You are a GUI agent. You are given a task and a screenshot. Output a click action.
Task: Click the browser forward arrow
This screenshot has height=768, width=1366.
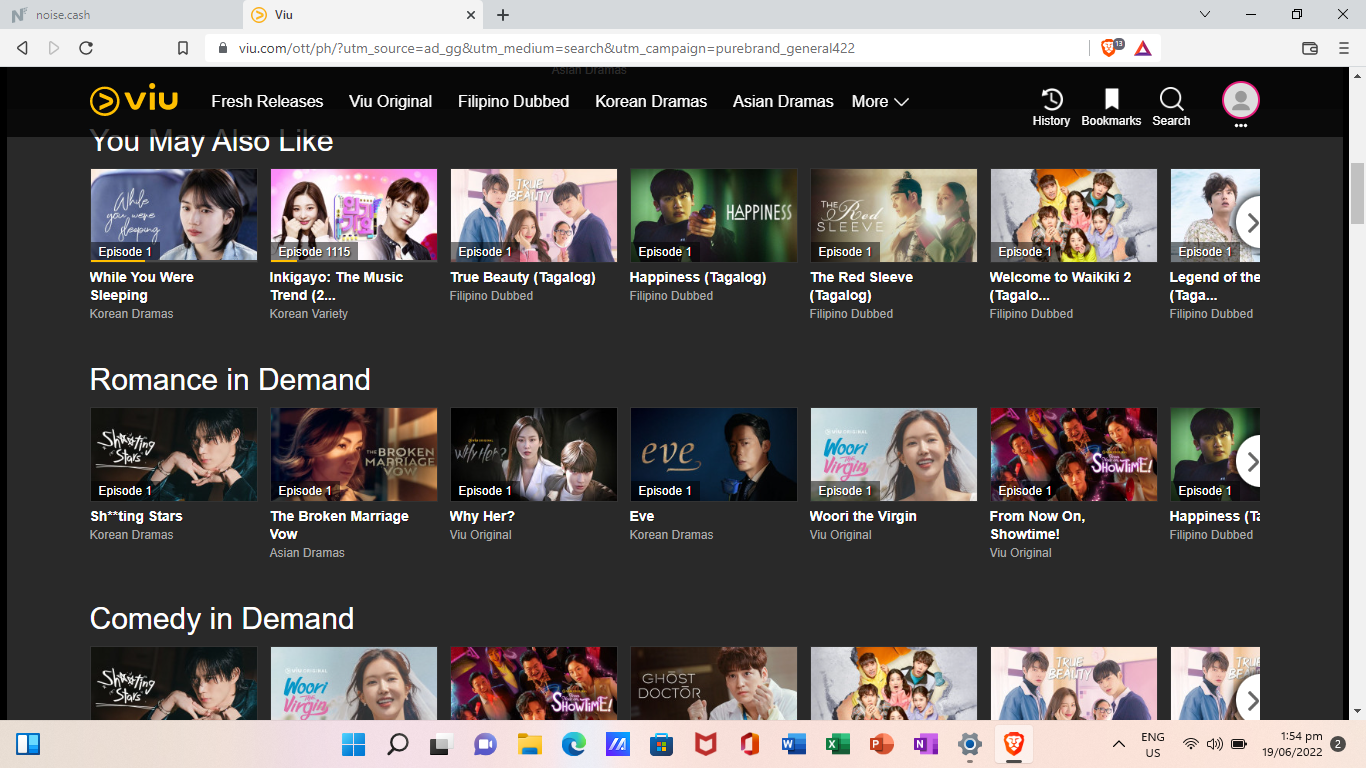(54, 48)
